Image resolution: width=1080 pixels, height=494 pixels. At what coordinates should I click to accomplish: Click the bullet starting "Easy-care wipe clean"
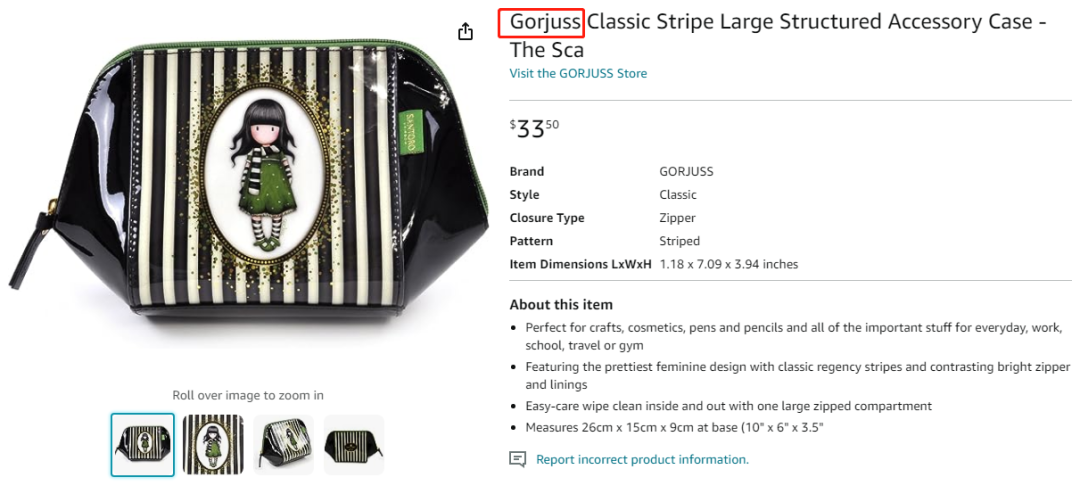tap(728, 406)
